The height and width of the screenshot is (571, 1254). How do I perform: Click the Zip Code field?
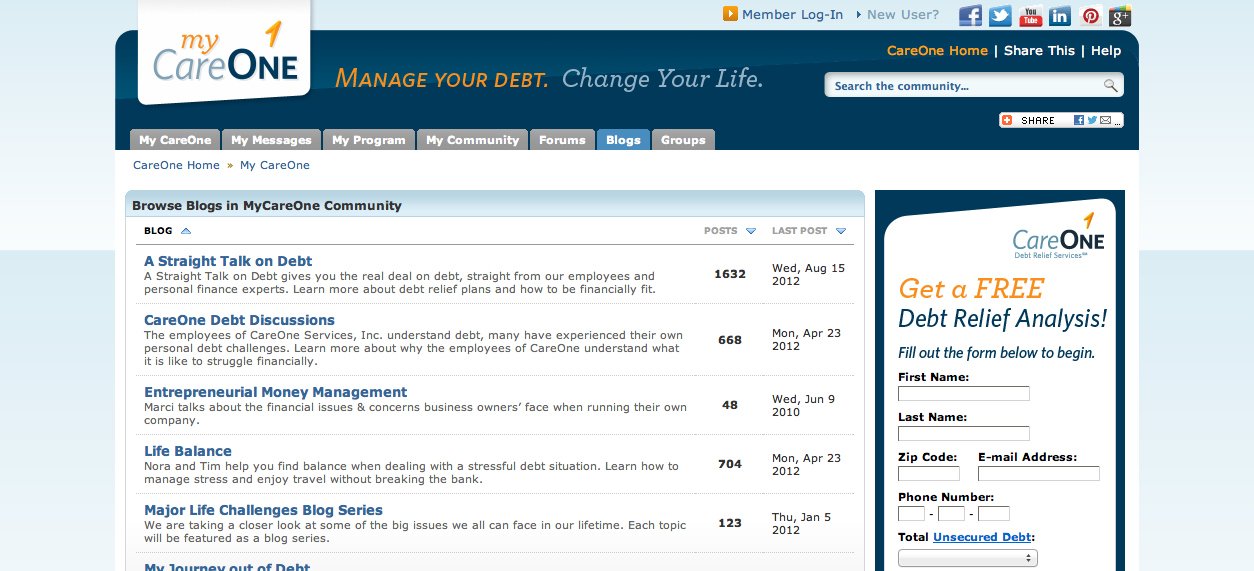coord(929,474)
